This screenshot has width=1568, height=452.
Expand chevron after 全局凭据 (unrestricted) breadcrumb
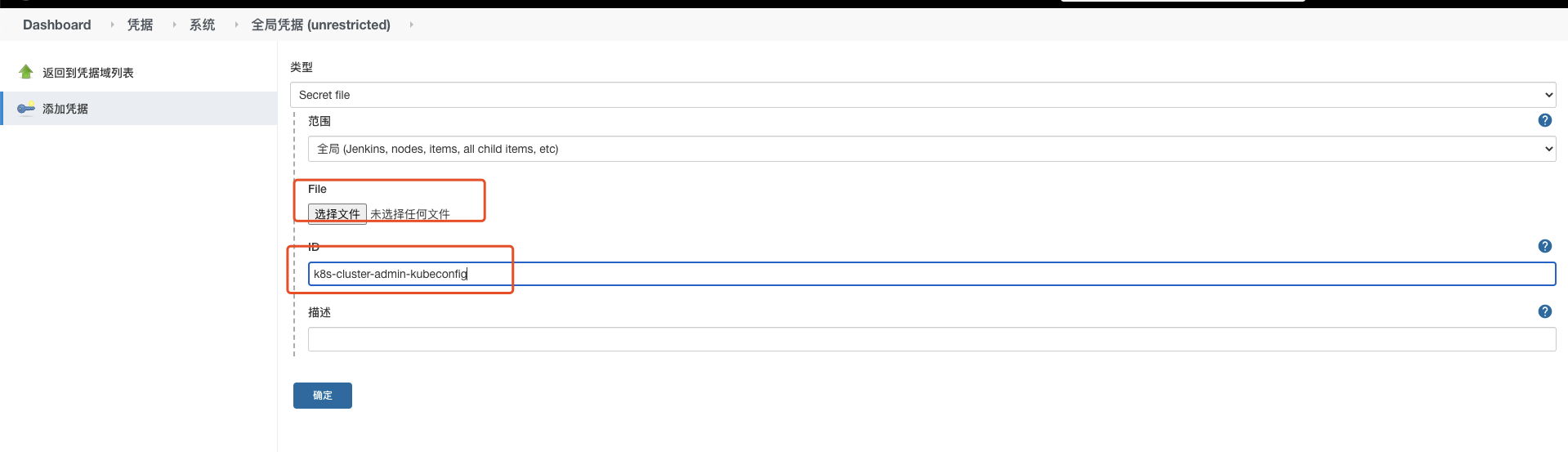[411, 25]
